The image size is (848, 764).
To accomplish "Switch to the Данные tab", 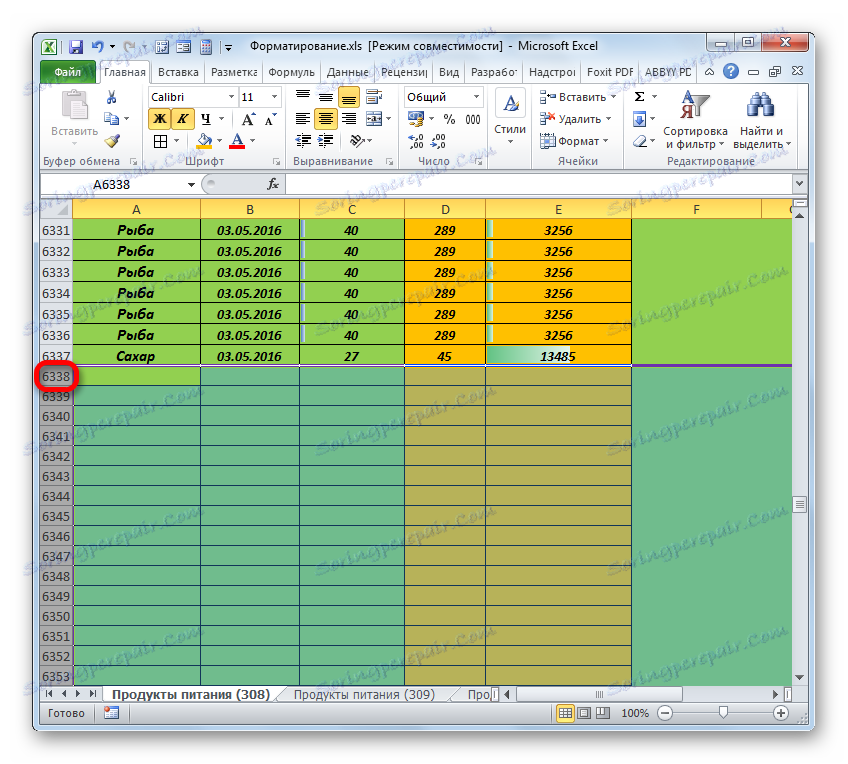I will 348,72.
